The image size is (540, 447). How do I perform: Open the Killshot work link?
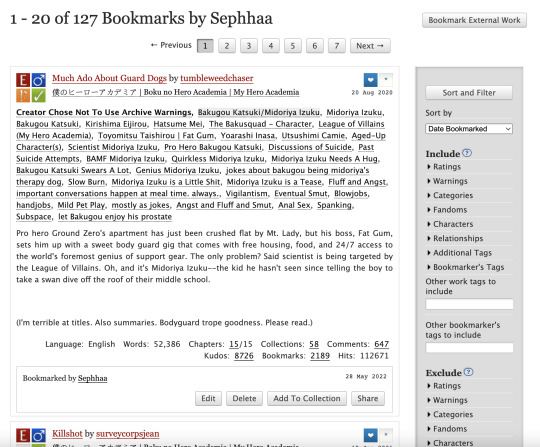click(67, 434)
